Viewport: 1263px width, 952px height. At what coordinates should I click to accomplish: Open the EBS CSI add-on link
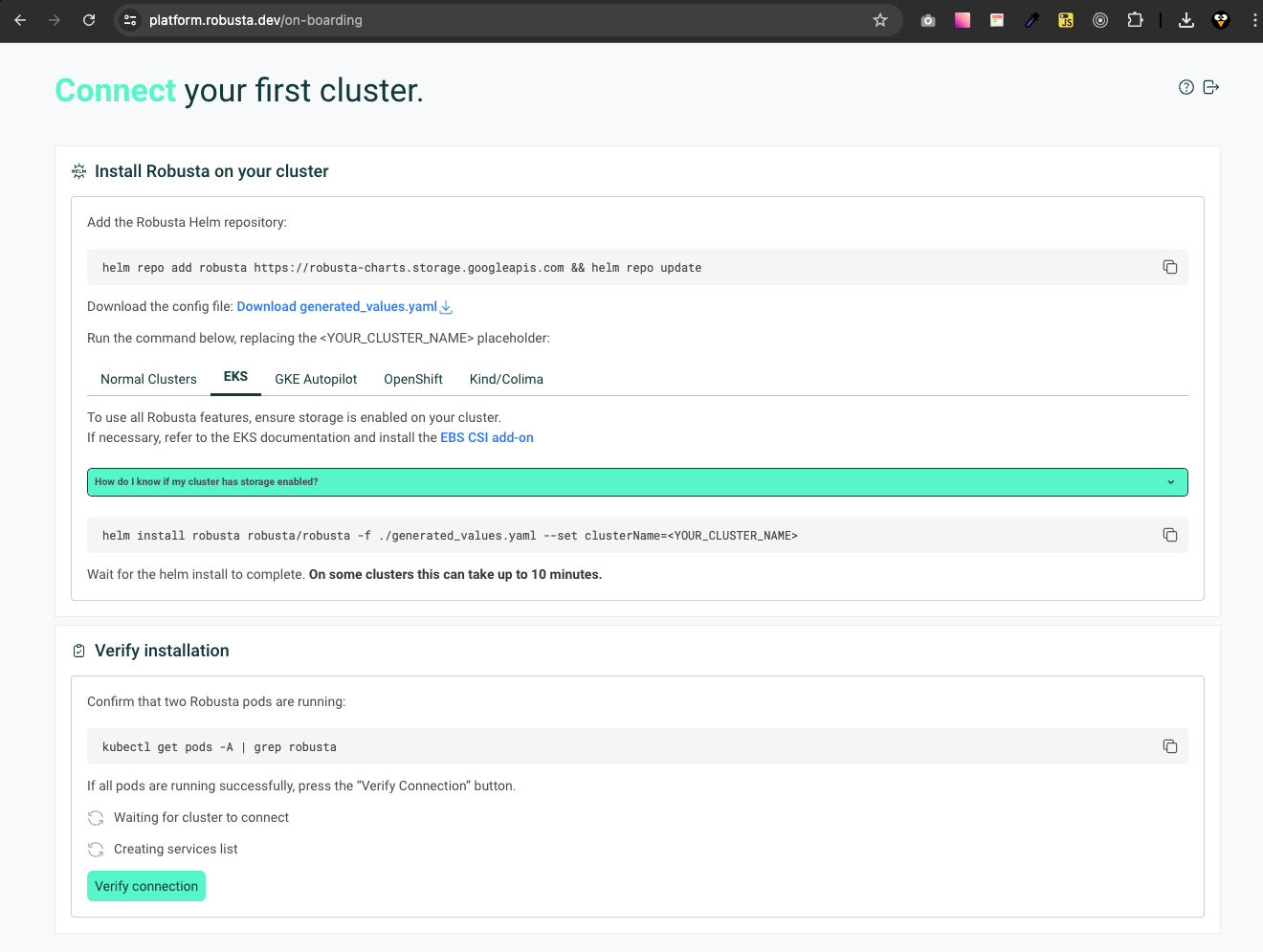487,438
